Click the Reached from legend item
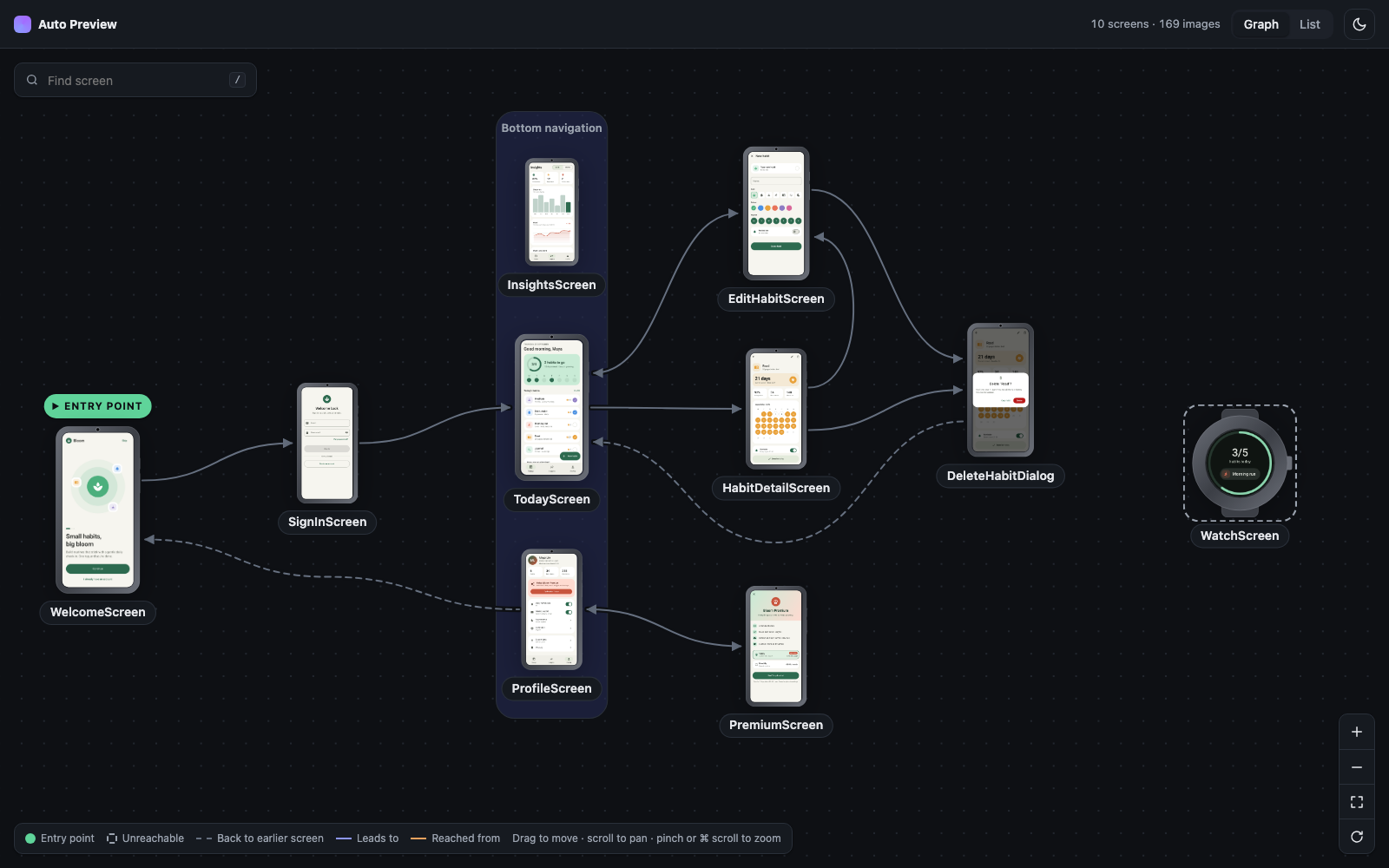The width and height of the screenshot is (1389, 868). click(x=455, y=838)
